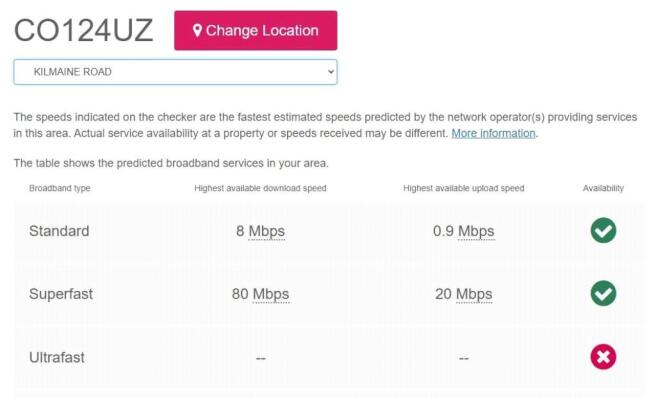The image size is (656, 398).
Task: Click Mbps abbreviation in Standard download speed
Action: point(266,231)
